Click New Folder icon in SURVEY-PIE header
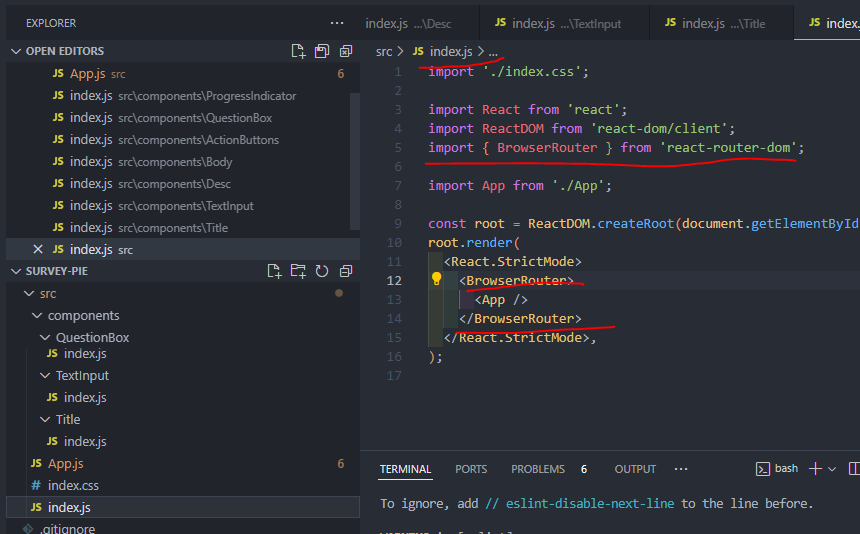Viewport: 860px width, 534px height. click(298, 271)
